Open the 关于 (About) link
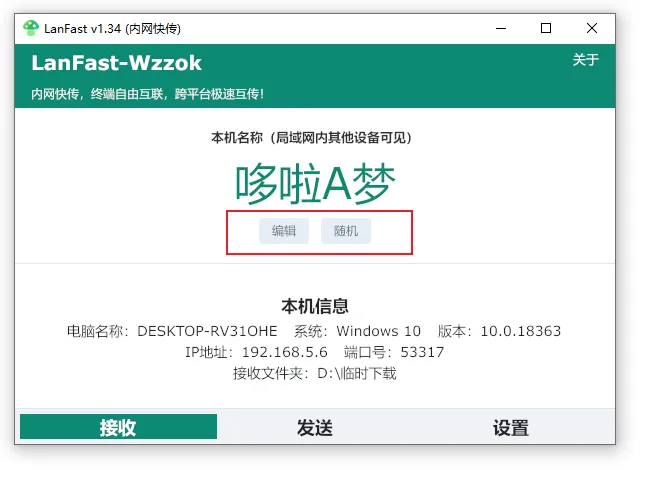The width and height of the screenshot is (659, 481). click(585, 60)
